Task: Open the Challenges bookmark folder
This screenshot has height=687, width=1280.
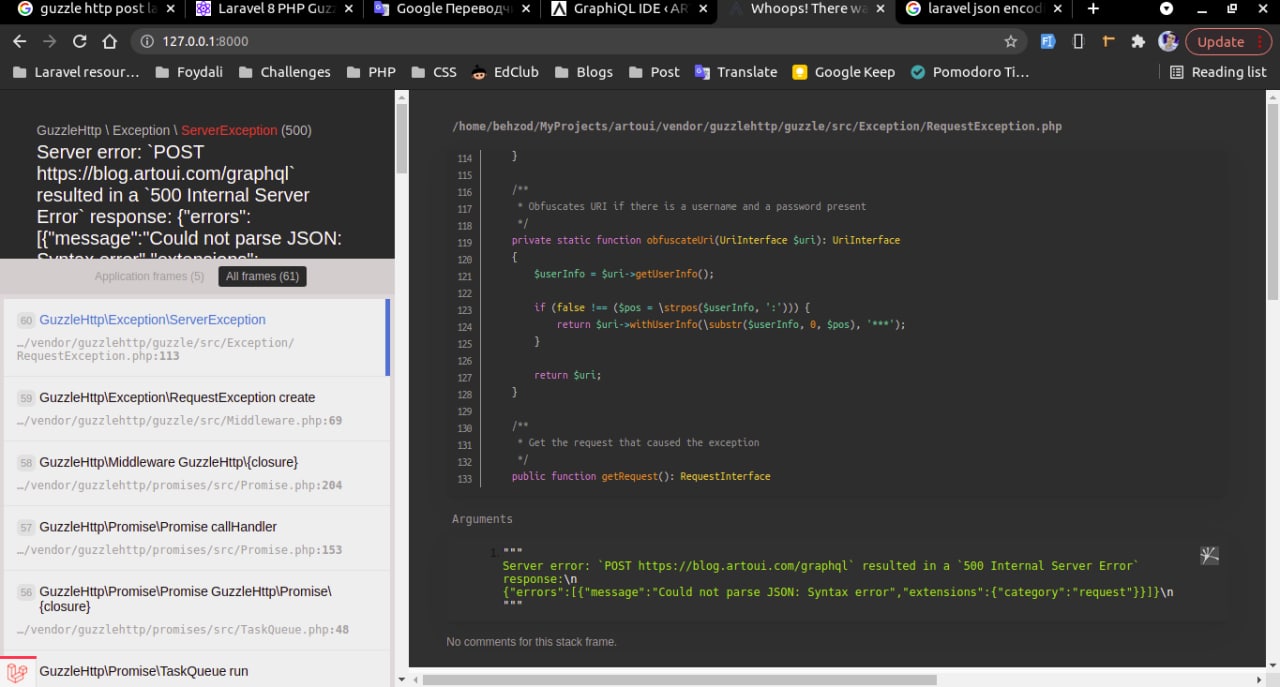Action: point(283,72)
